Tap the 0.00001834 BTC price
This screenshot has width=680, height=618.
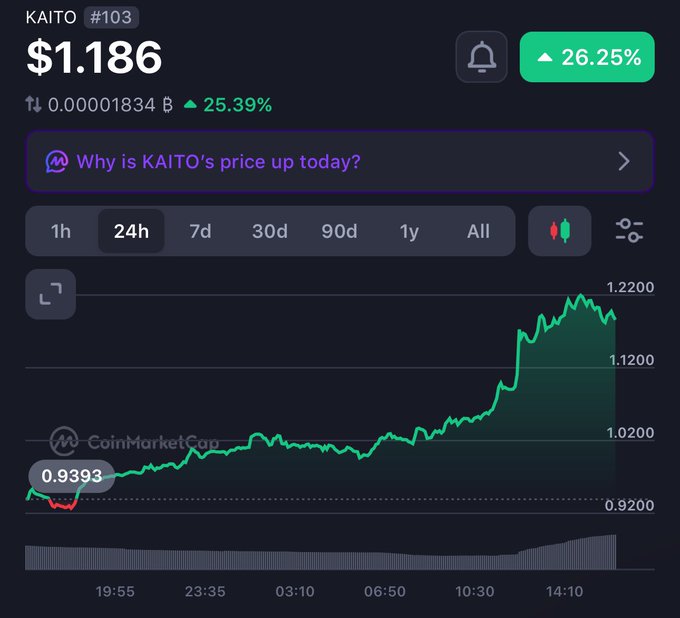110,105
